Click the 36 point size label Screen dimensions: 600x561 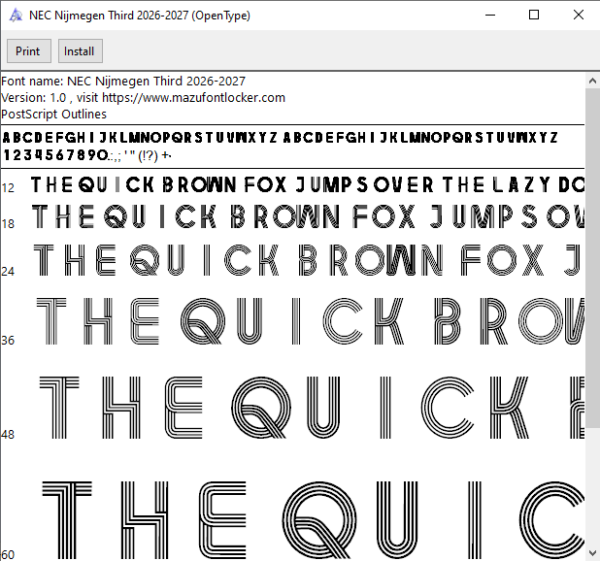8,340
